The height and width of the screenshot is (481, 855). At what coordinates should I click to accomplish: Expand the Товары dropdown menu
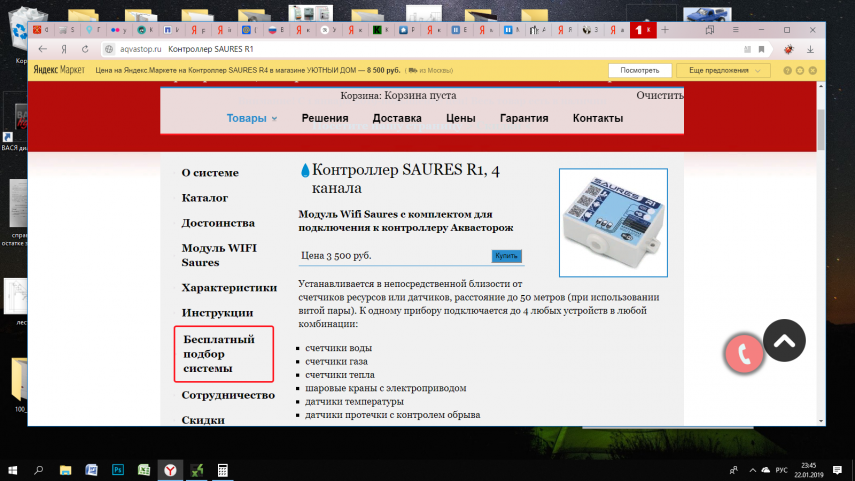(x=252, y=118)
